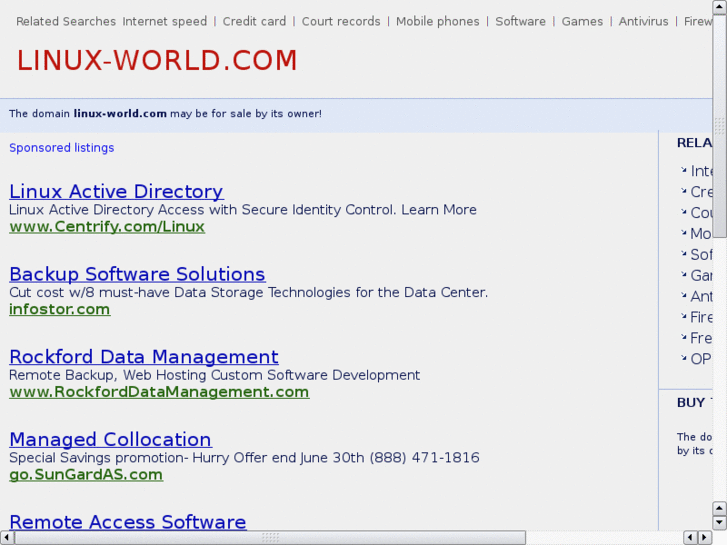Click the arrow bullet beside the 'Gar' sidebar entry
Viewport: 727px width, 545px height.
684,275
